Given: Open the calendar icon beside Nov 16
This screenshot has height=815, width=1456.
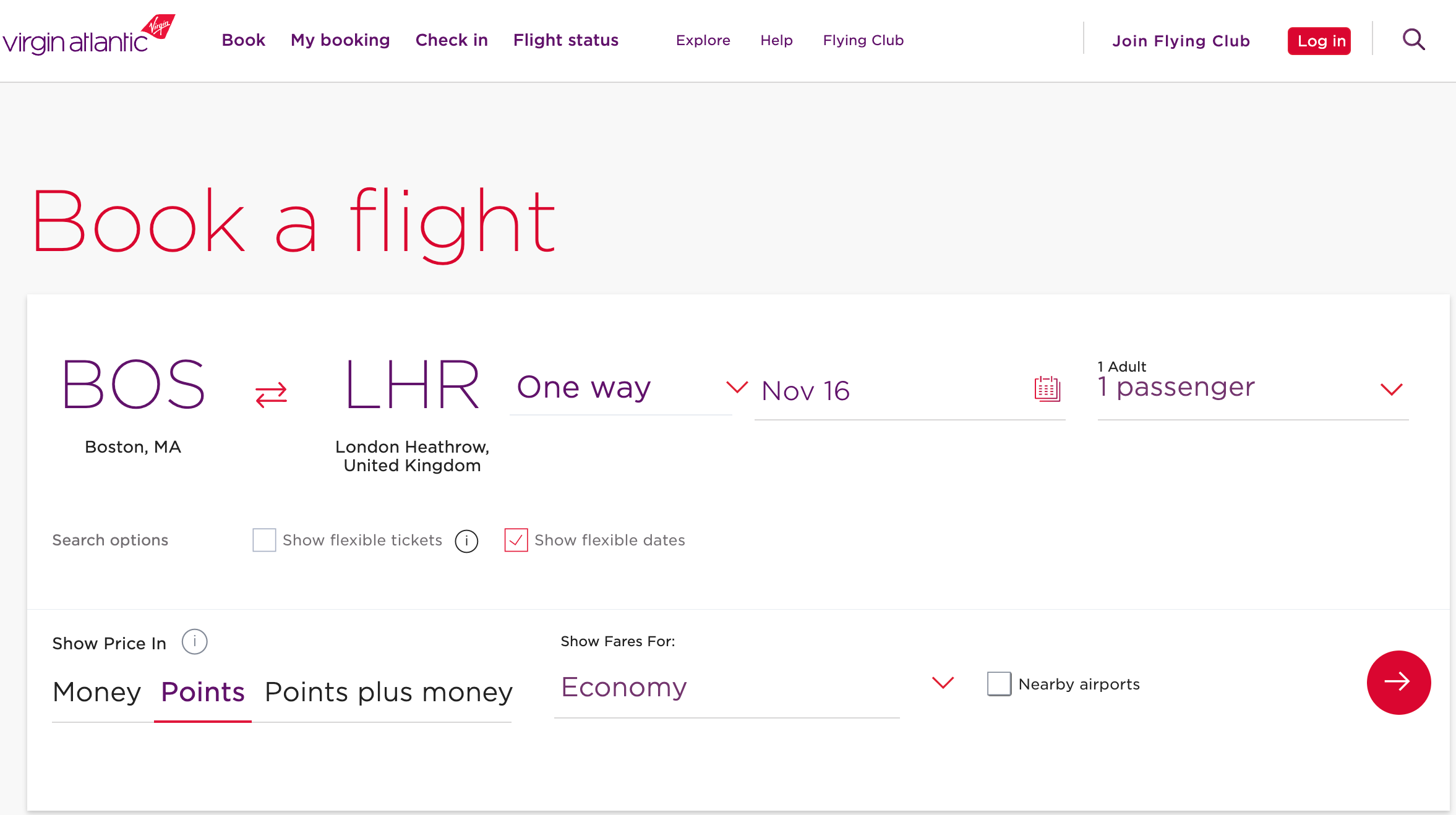Looking at the screenshot, I should (x=1047, y=389).
